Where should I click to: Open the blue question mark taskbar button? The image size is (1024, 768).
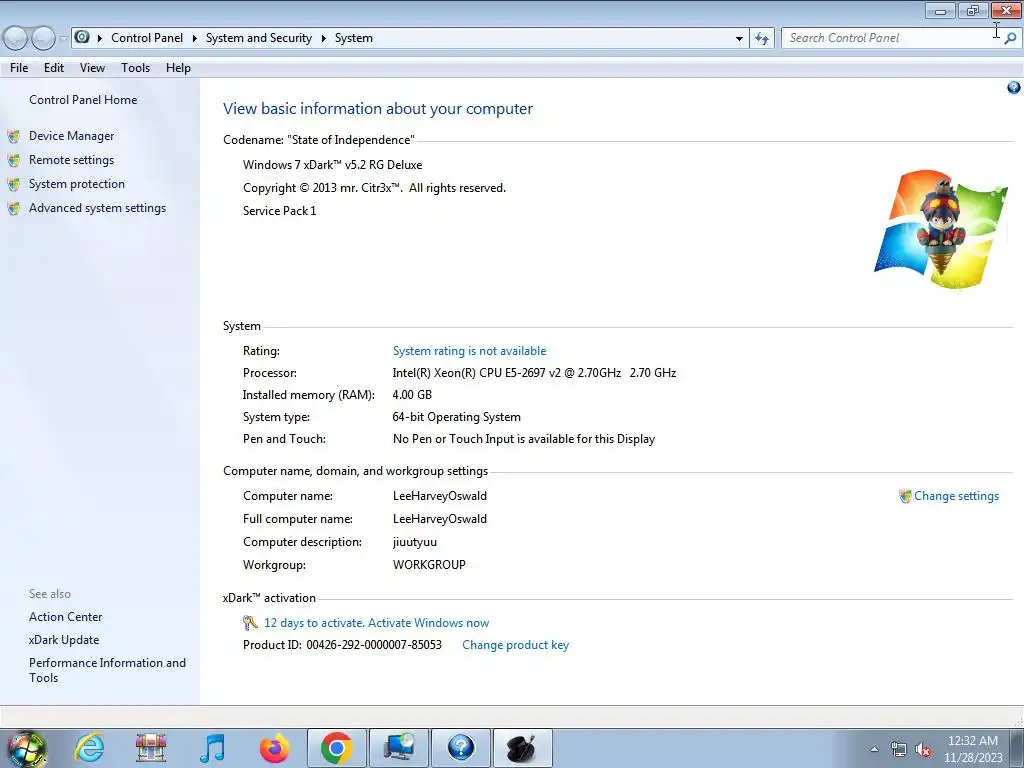click(x=460, y=748)
